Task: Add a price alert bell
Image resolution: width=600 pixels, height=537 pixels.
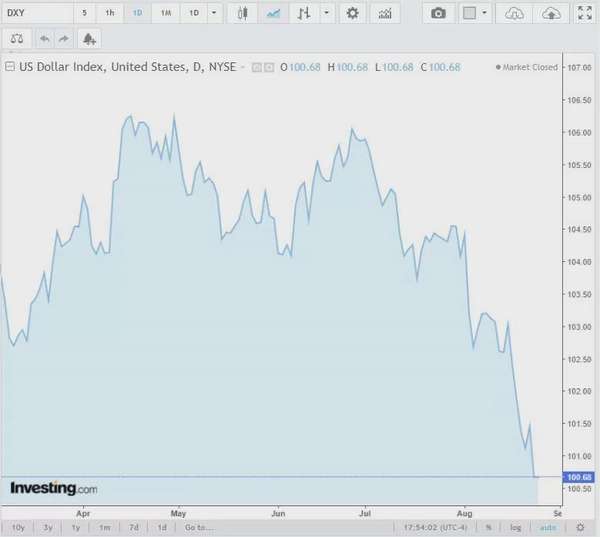Action: click(89, 39)
